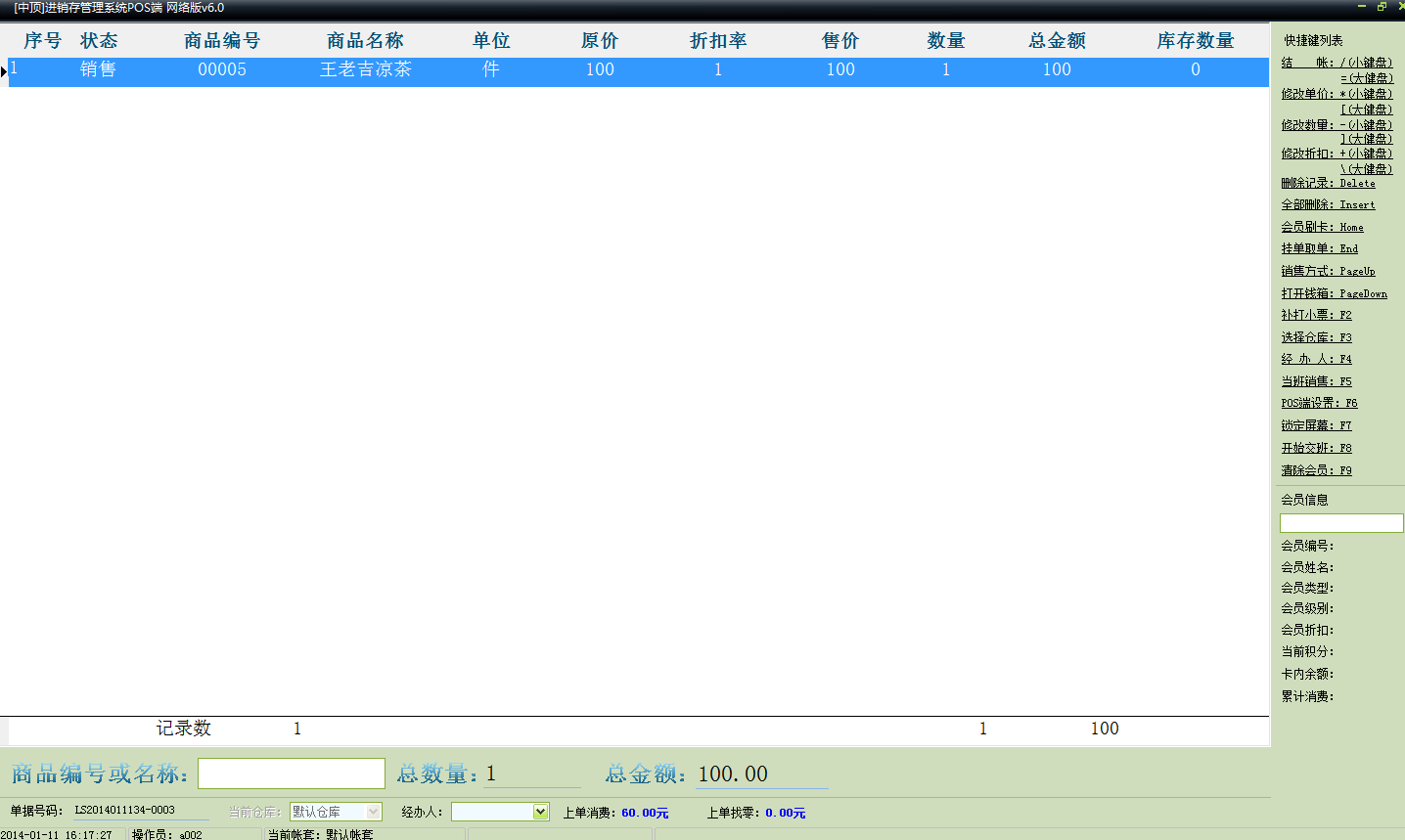Click the receipt number LS2014011134-0003
The width and height of the screenshot is (1405, 840).
[125, 811]
